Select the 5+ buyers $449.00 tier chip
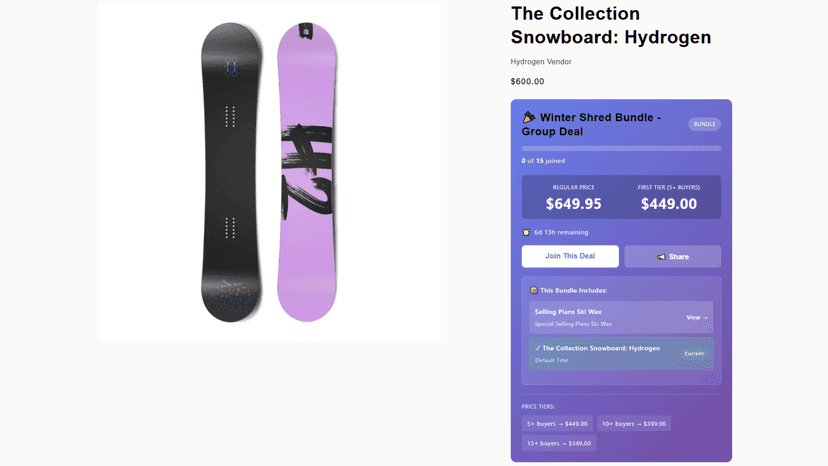 click(557, 424)
